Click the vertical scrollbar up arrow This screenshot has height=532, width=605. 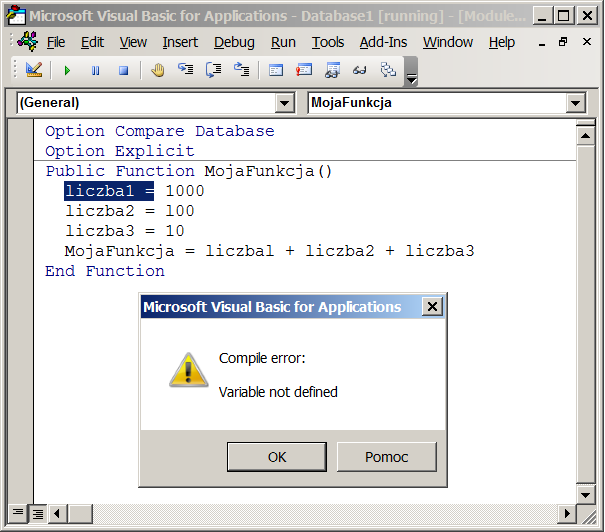[585, 135]
